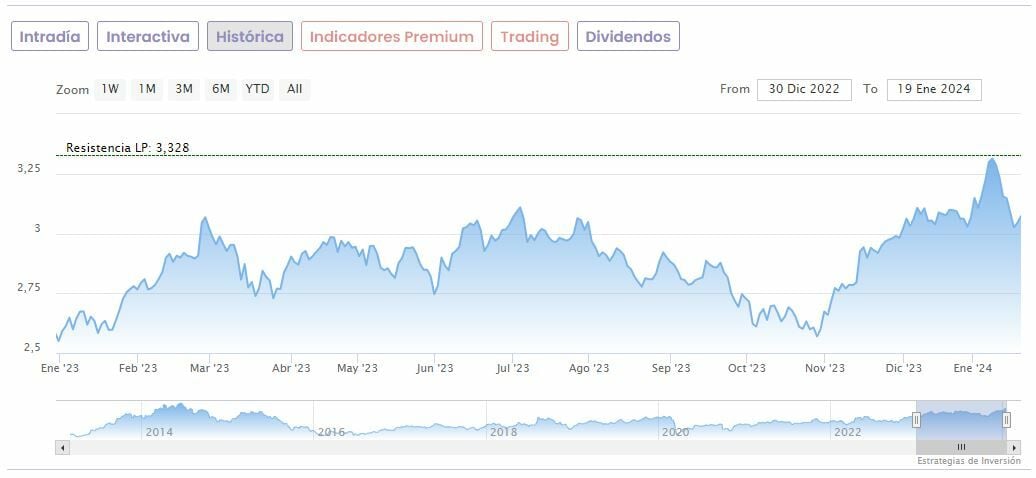Set zoom range to 1M

click(x=147, y=89)
